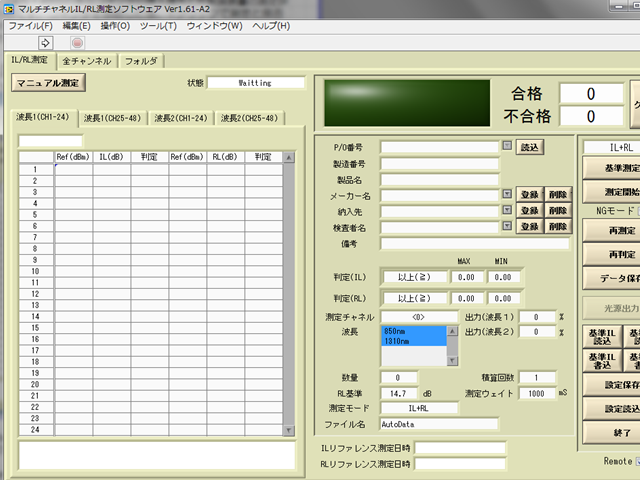Image resolution: width=640 pixels, height=480 pixels.
Task: Select the 波長1(CH25-48) tab
Action: click(x=112, y=118)
